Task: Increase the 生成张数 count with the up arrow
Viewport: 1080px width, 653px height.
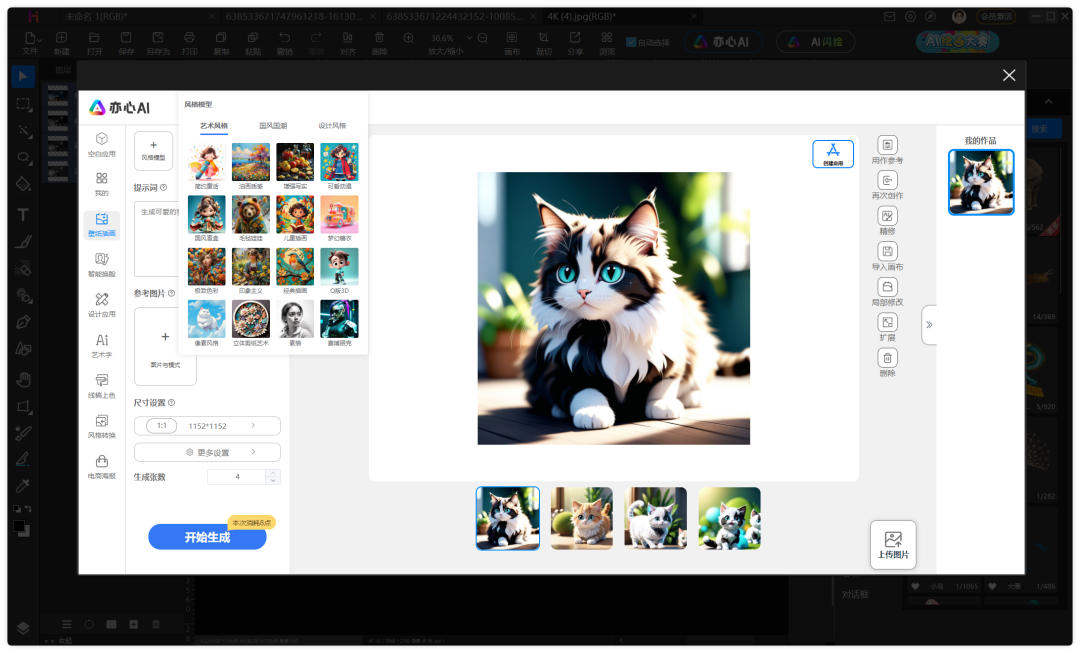Action: tap(273, 473)
